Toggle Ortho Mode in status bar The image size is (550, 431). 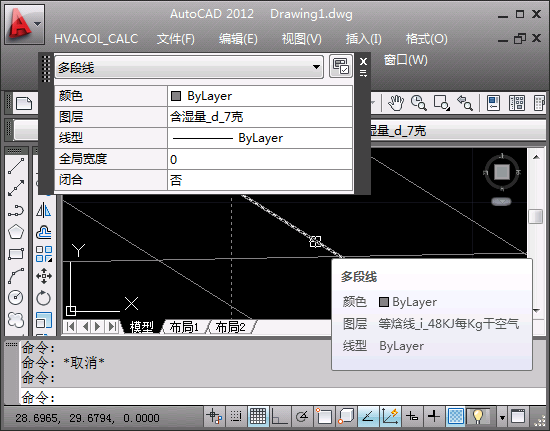[280, 416]
